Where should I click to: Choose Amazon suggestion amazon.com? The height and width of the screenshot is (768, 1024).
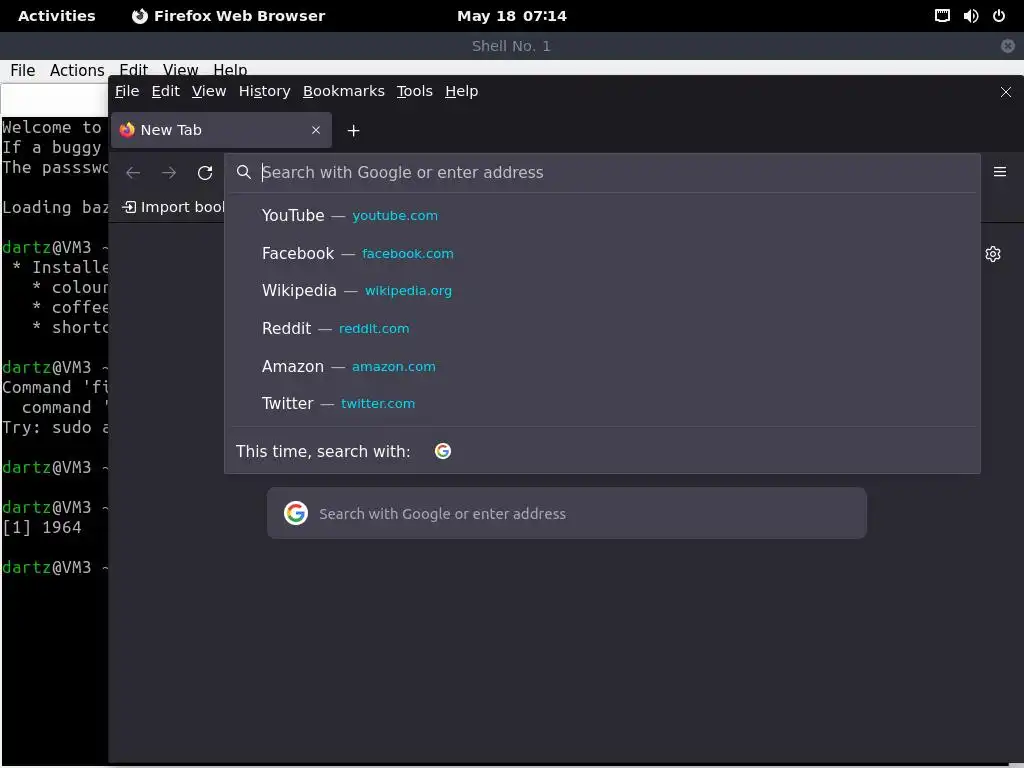click(602, 366)
